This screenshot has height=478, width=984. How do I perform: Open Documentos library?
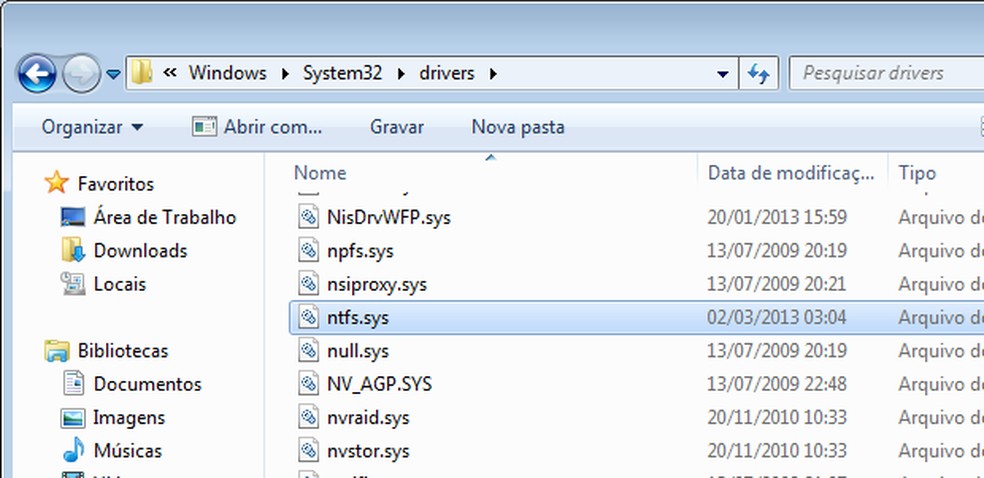click(x=147, y=384)
